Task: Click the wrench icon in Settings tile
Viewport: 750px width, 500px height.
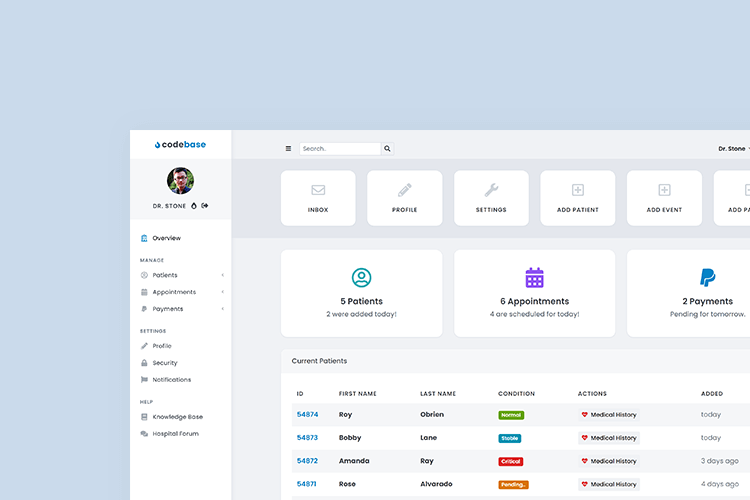Action: coord(491,190)
